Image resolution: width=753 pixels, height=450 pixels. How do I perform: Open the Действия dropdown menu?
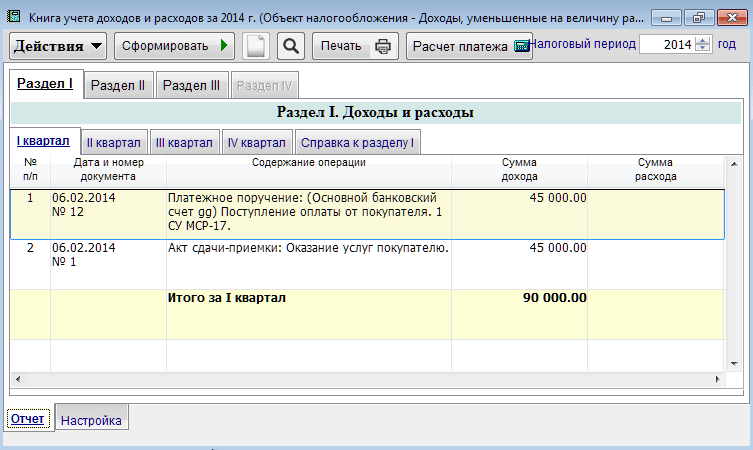tap(59, 46)
